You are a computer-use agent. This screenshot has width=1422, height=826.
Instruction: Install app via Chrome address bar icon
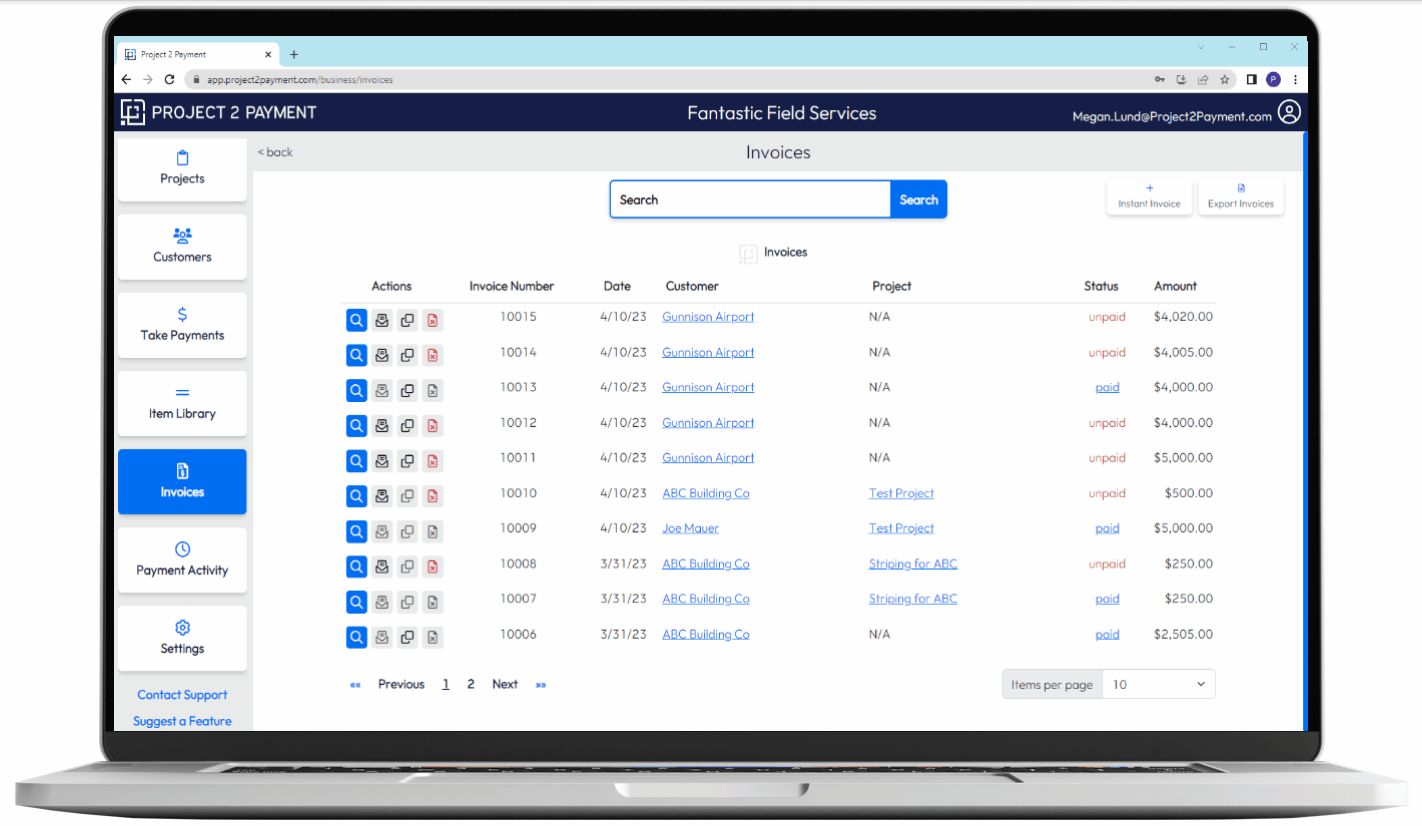[x=1181, y=79]
